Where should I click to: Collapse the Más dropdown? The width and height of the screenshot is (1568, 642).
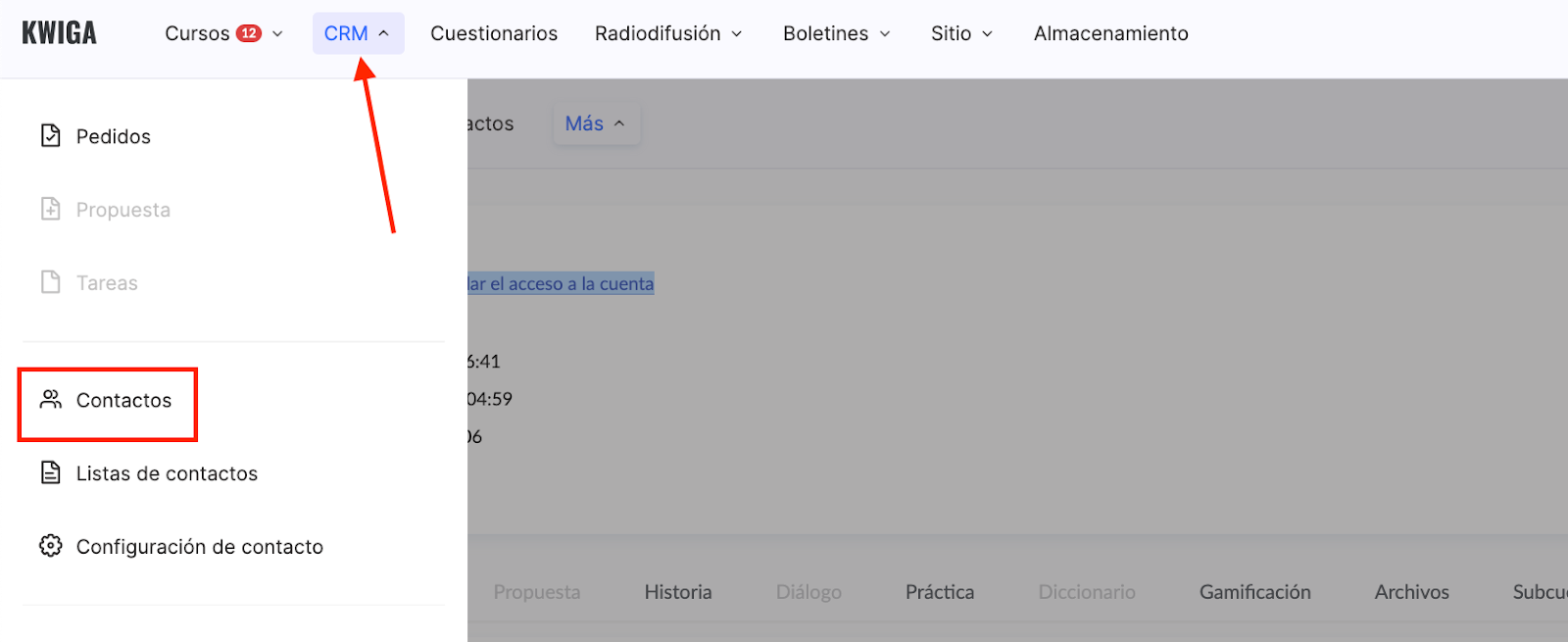click(x=596, y=123)
